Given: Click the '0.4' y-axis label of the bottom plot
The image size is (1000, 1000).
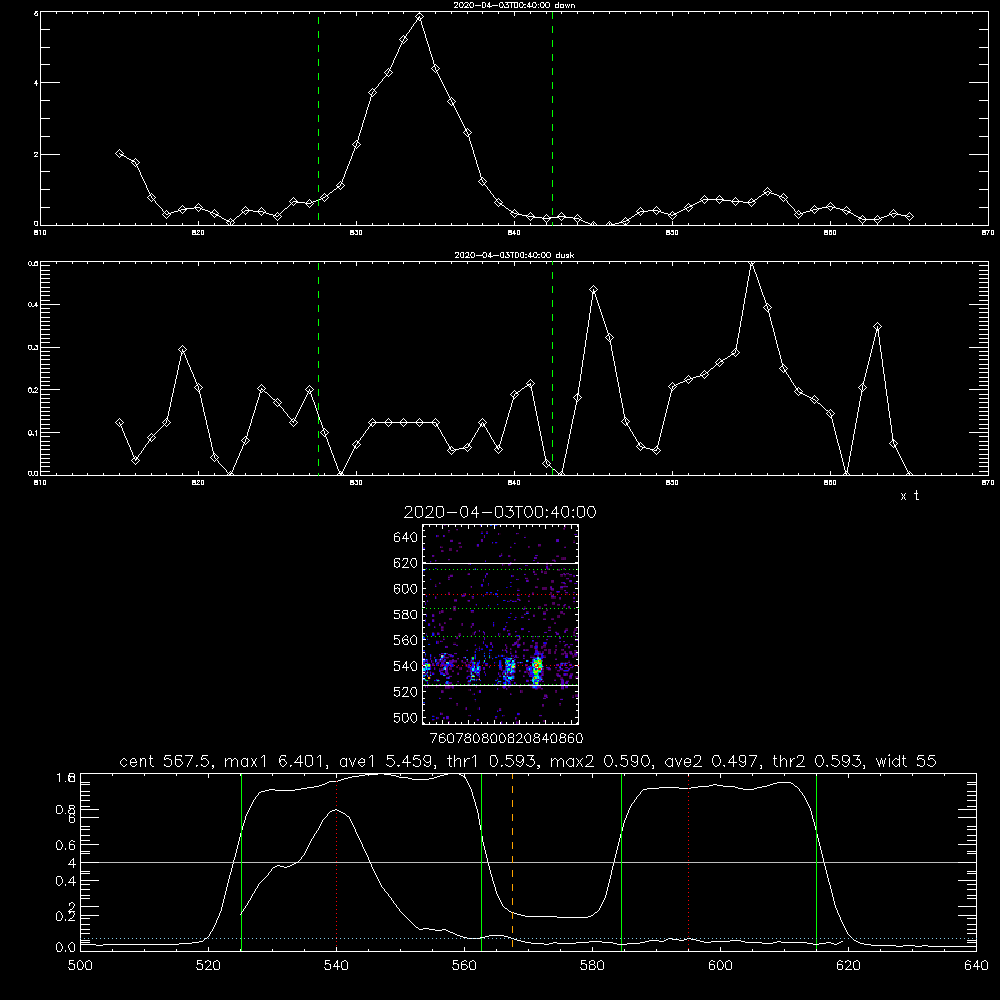Looking at the screenshot, I should 66,881.
